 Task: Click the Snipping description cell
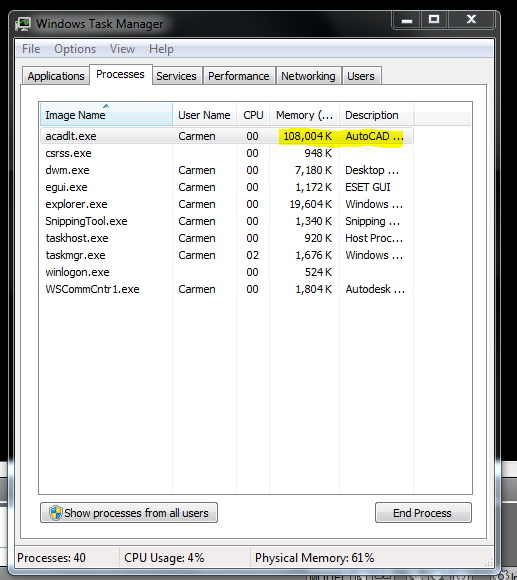click(x=373, y=221)
